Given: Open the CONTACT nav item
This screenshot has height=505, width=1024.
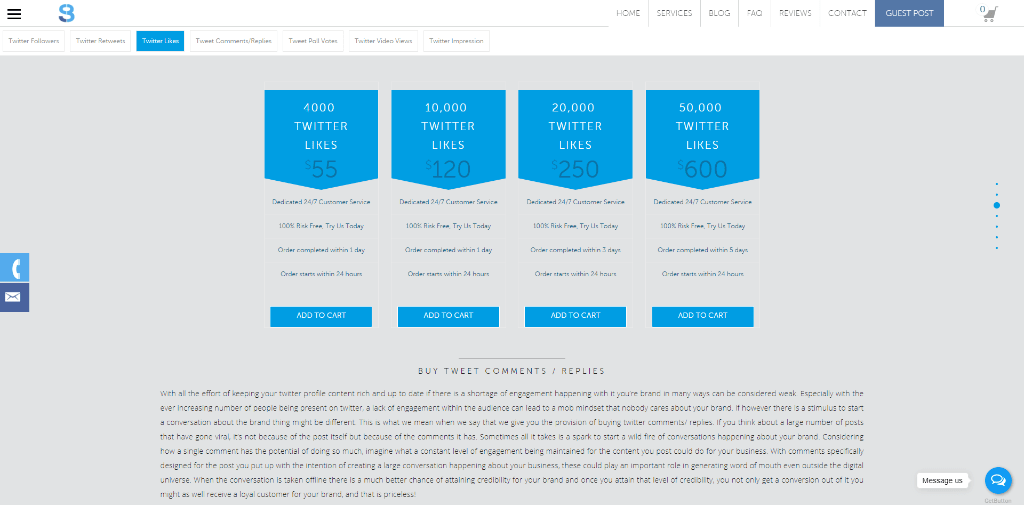Looking at the screenshot, I should pos(847,13).
